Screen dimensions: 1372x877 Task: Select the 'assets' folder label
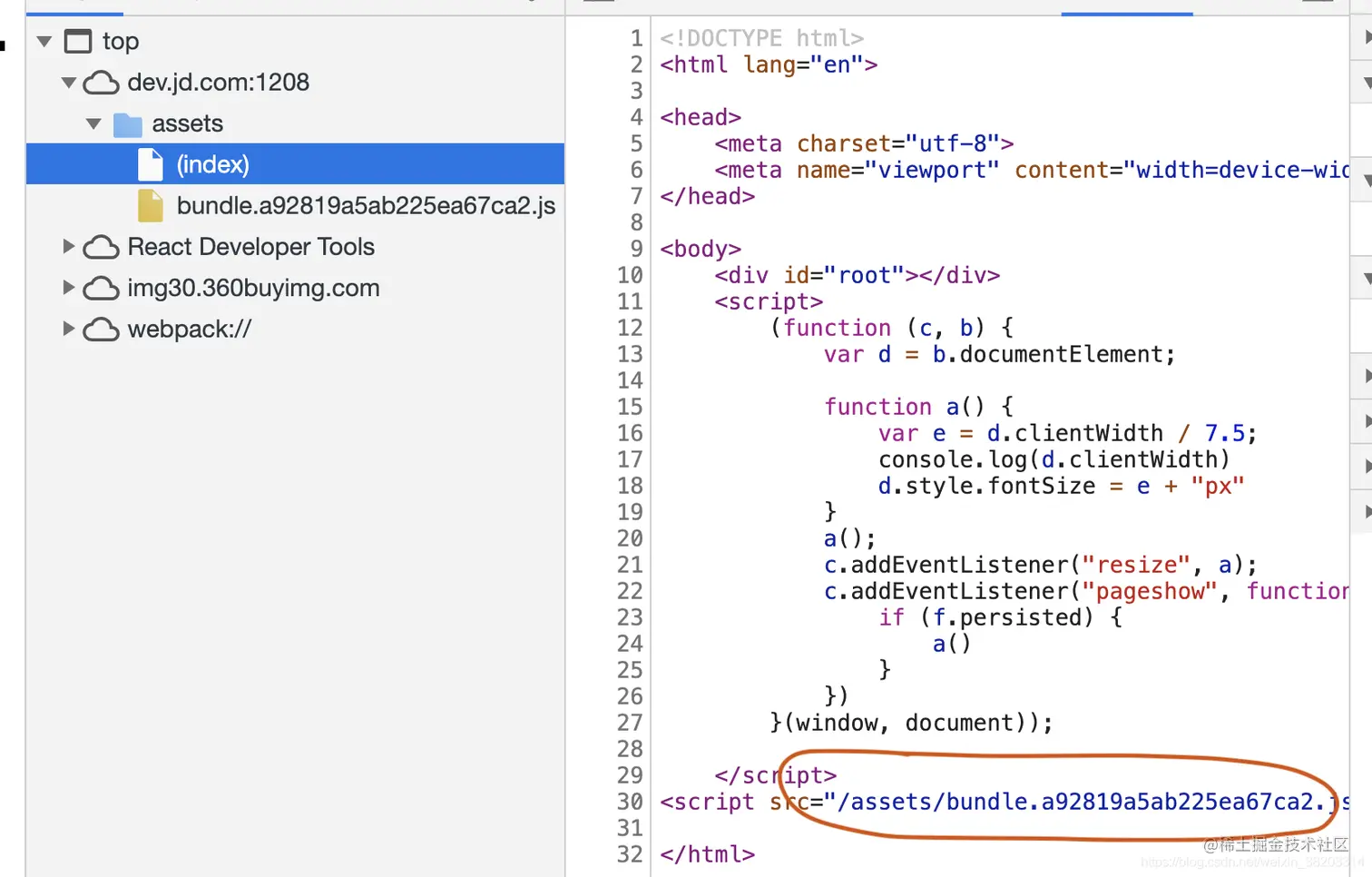pos(187,123)
